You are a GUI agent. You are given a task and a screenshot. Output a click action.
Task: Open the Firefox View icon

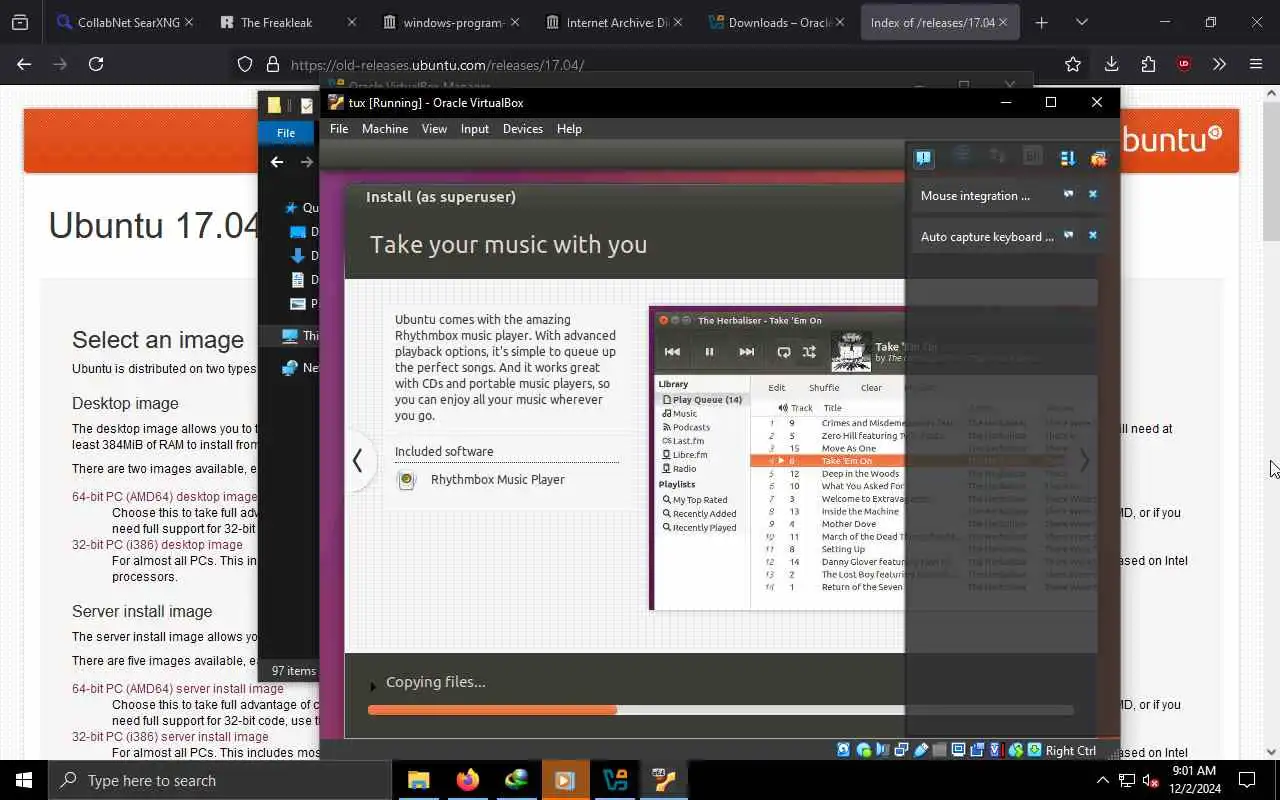point(20,22)
